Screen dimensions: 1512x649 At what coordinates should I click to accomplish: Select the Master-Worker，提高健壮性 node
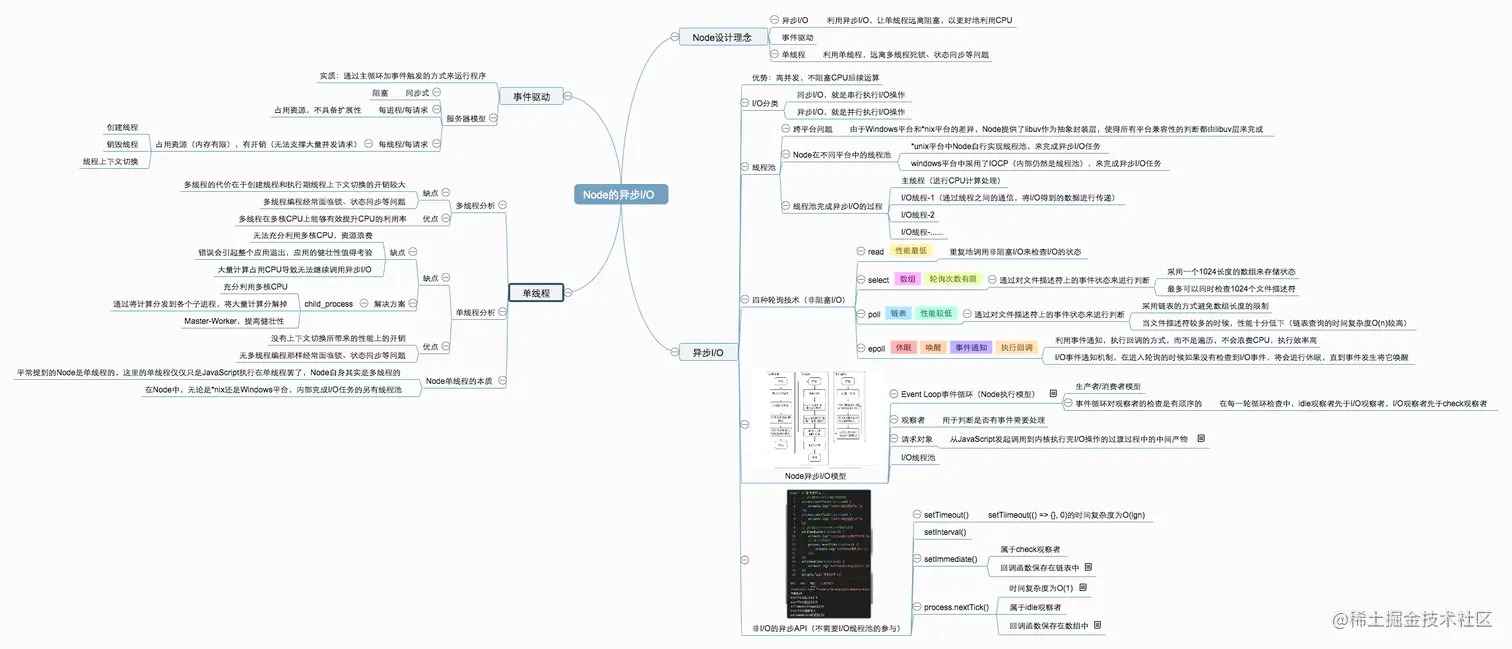point(234,321)
